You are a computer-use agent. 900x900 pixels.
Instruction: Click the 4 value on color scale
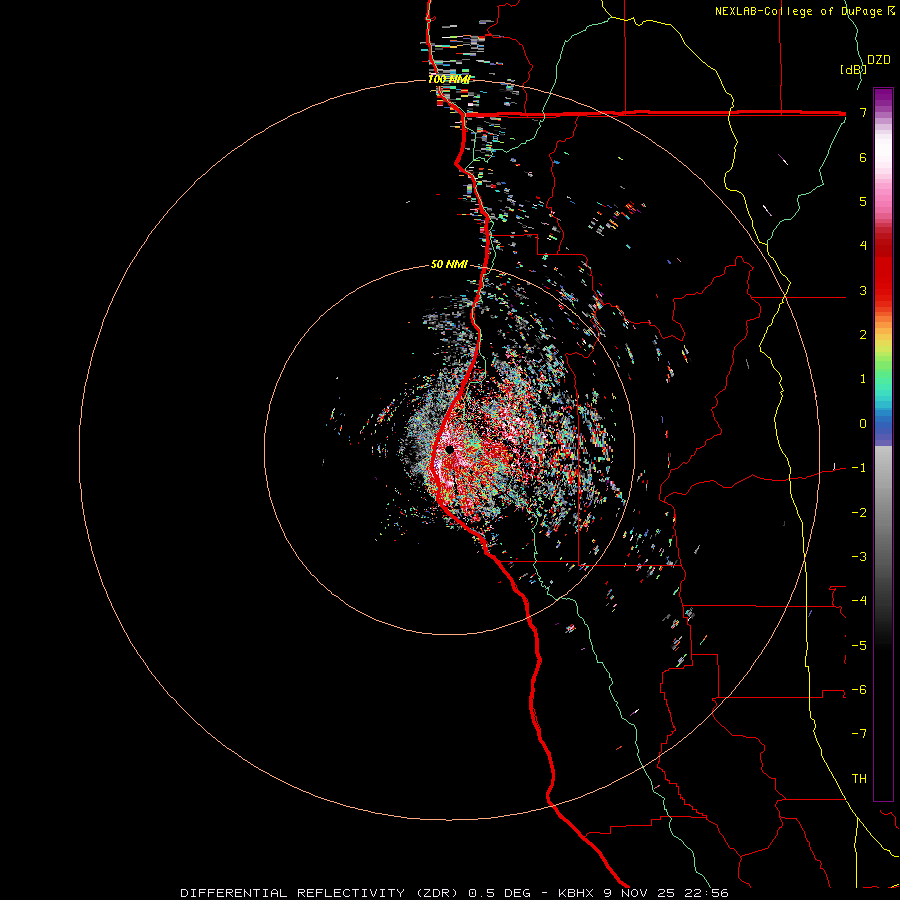coord(863,246)
